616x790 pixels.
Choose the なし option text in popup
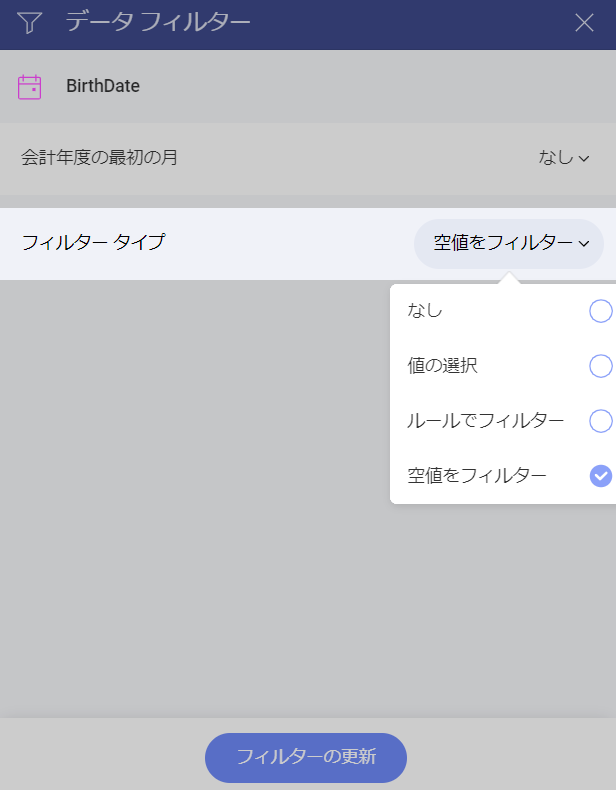pos(425,310)
